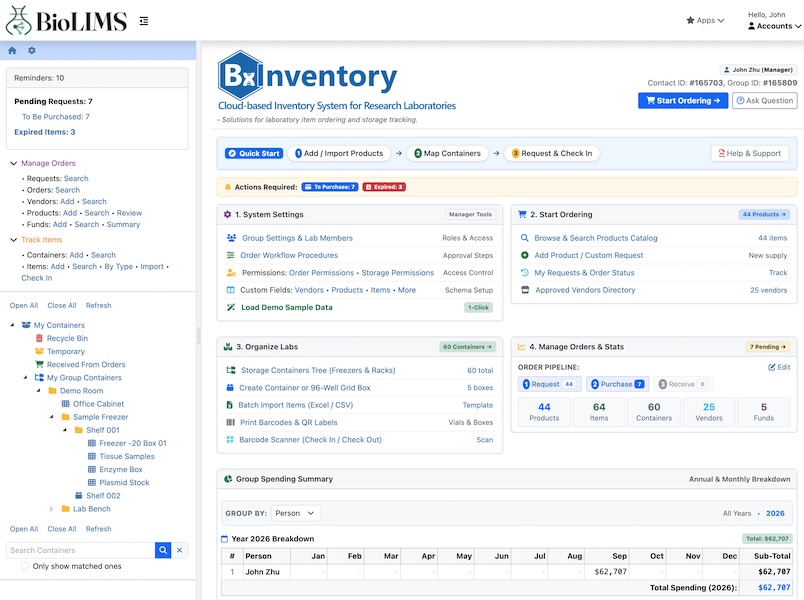Click Temporary box icon in tree
The height and width of the screenshot is (600, 804).
tap(39, 351)
